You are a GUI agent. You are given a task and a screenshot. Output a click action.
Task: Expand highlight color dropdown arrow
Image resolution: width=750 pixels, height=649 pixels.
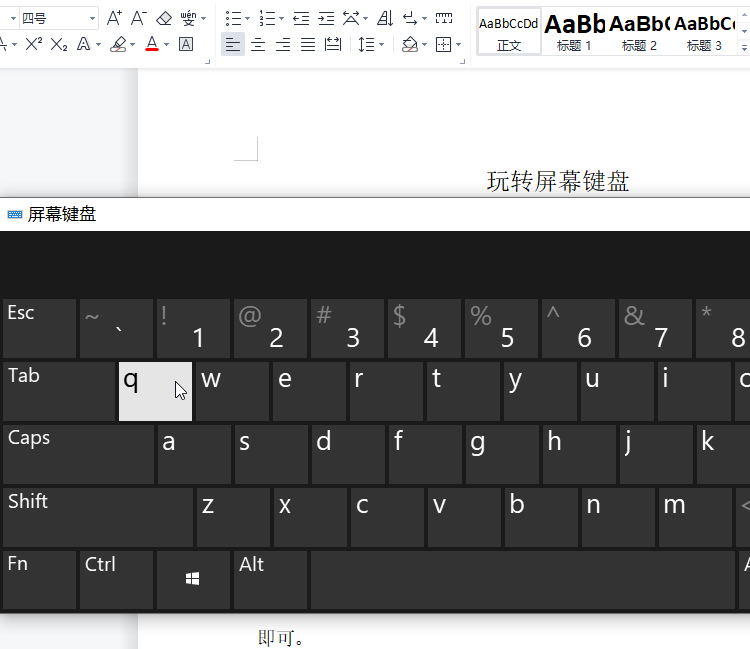(132, 44)
